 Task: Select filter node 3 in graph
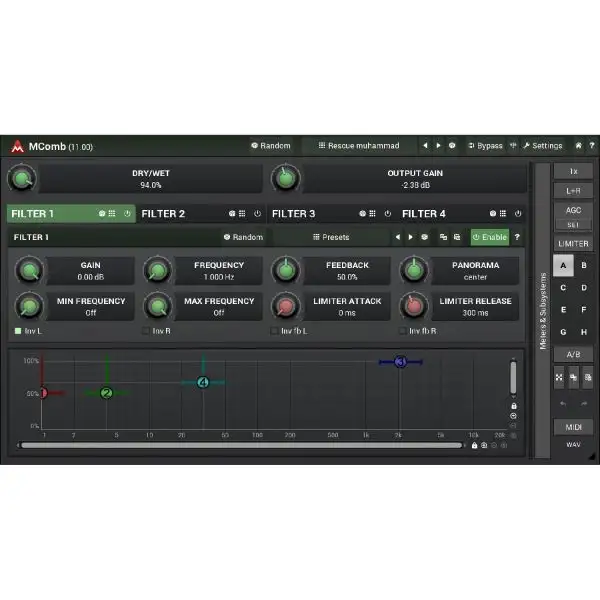point(400,362)
